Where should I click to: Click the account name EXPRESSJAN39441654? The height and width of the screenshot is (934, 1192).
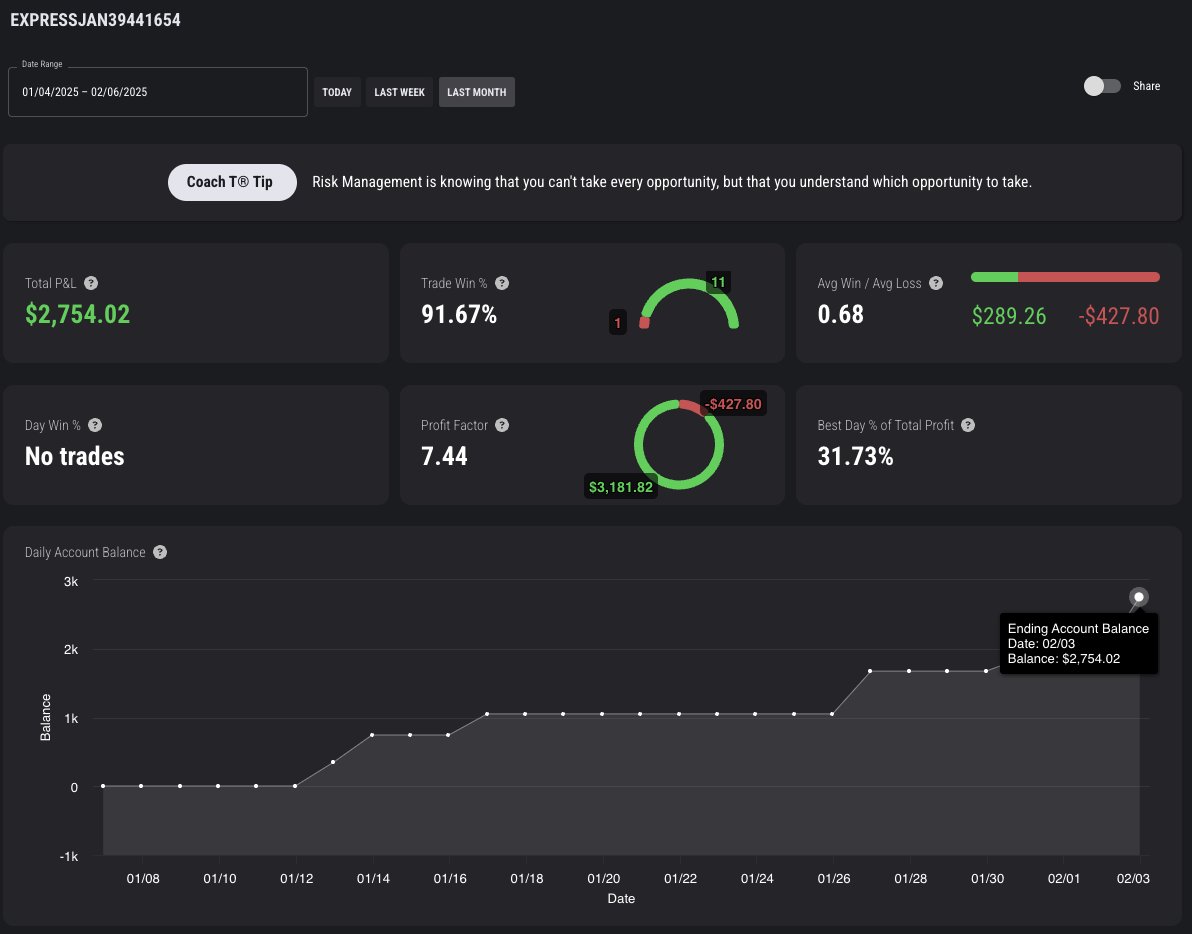tap(96, 21)
